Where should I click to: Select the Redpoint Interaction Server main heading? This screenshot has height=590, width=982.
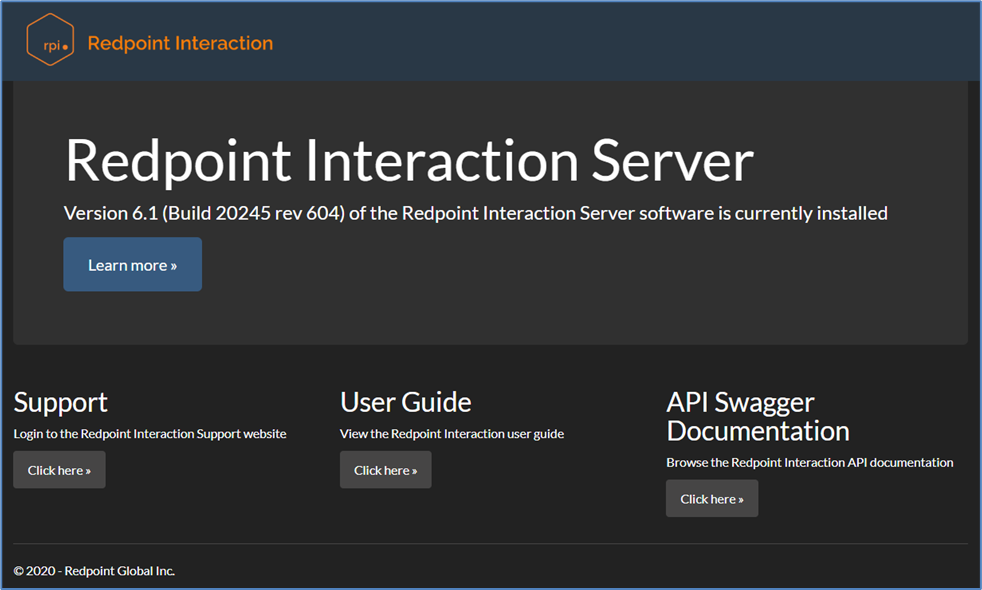coord(408,160)
